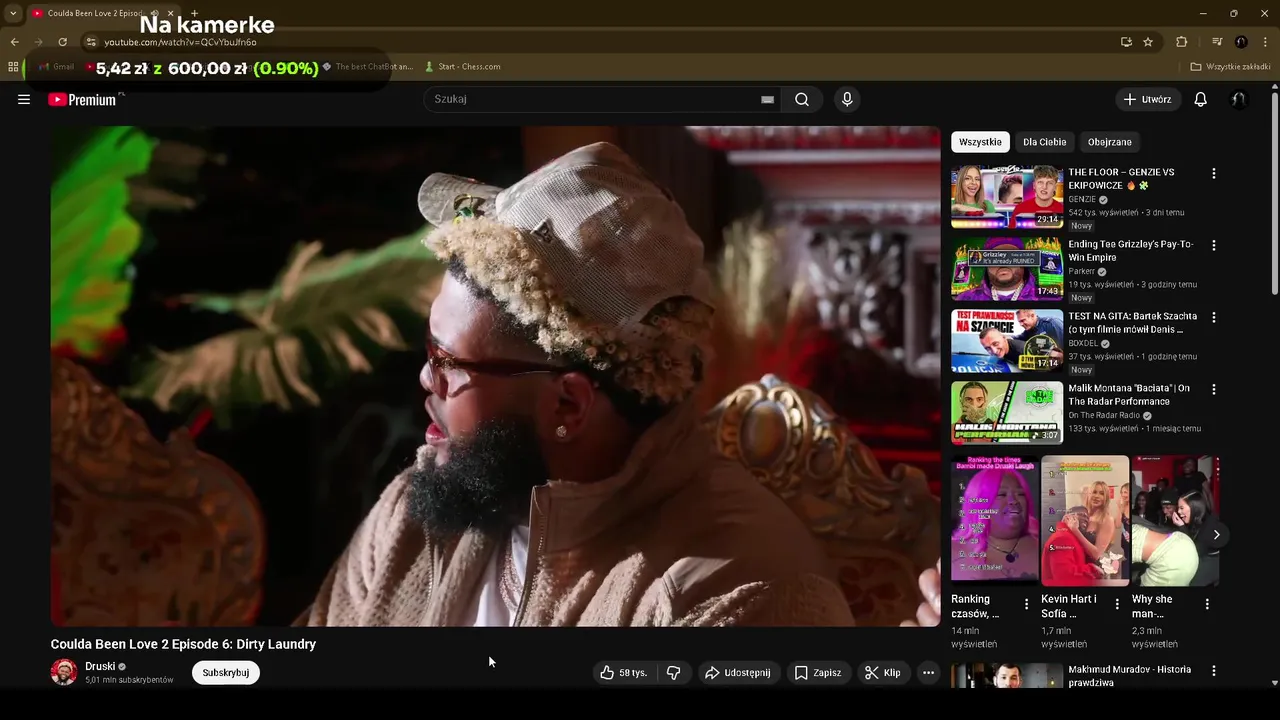Open more actions ellipsis below the video
Viewport: 1280px width, 720px height.
tap(928, 673)
